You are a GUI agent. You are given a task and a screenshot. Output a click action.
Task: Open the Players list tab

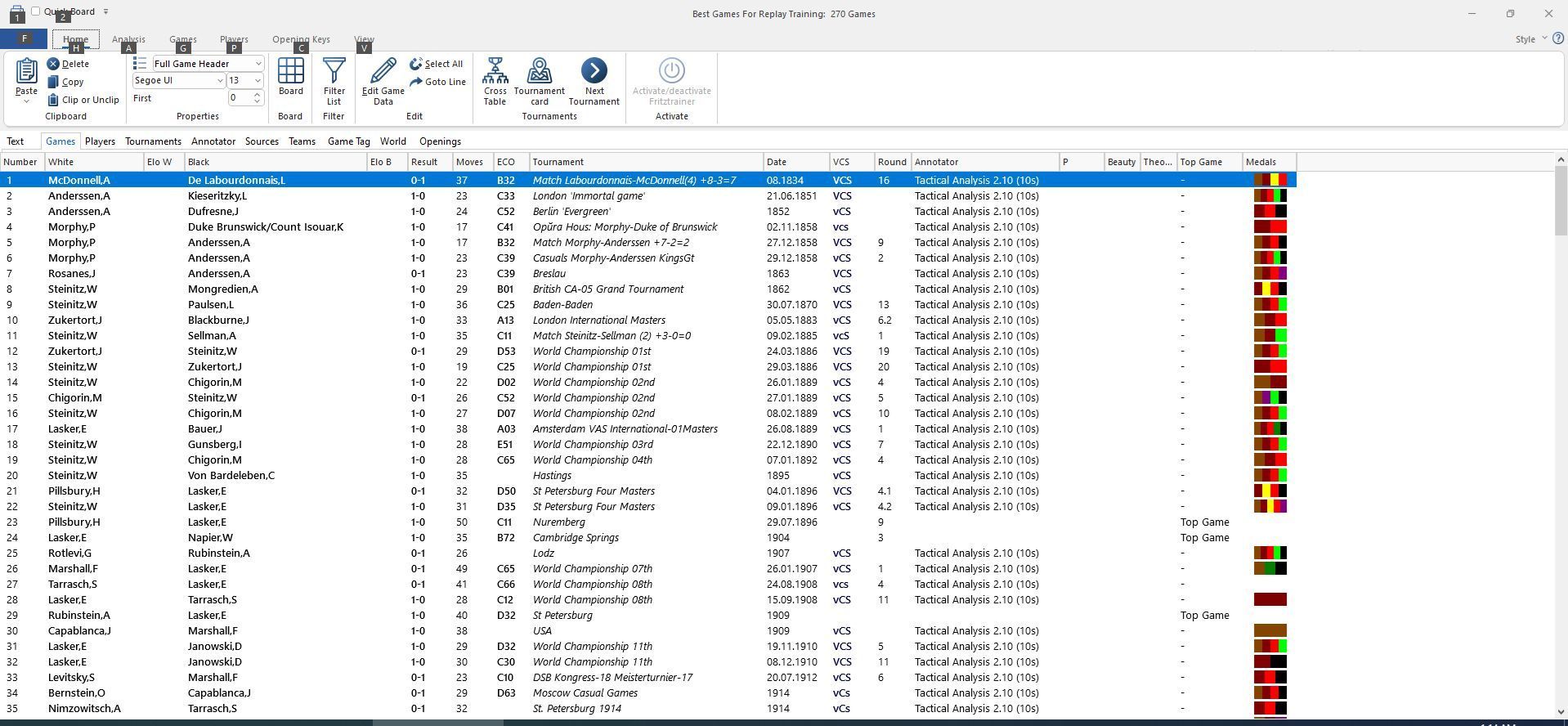[100, 141]
